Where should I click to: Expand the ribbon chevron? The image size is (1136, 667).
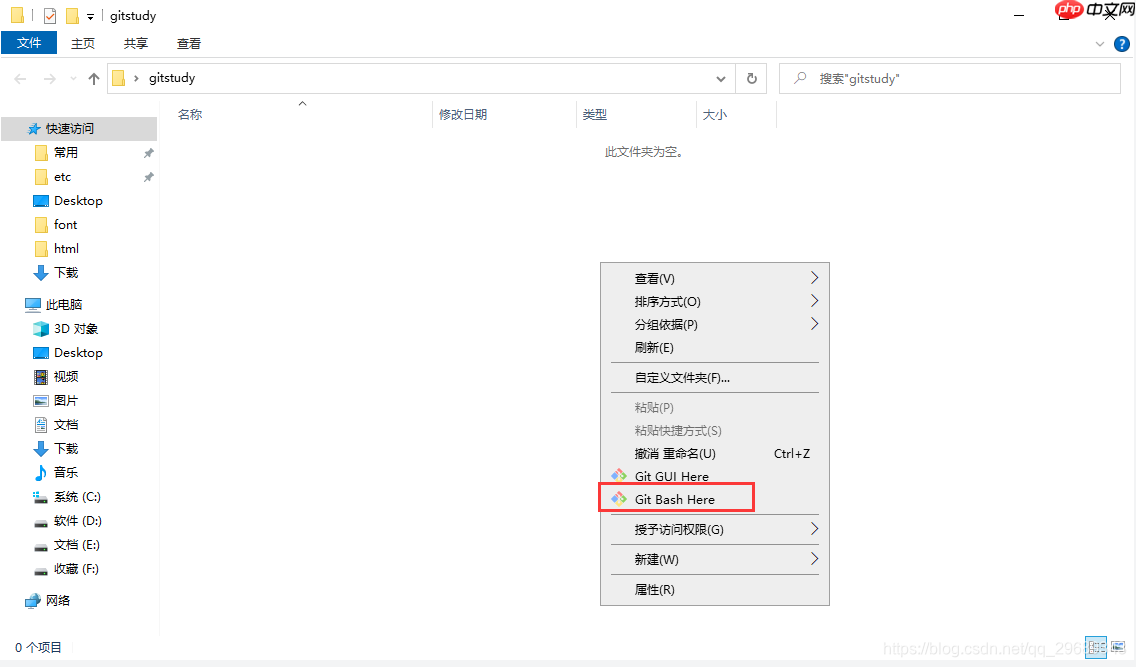point(1100,44)
